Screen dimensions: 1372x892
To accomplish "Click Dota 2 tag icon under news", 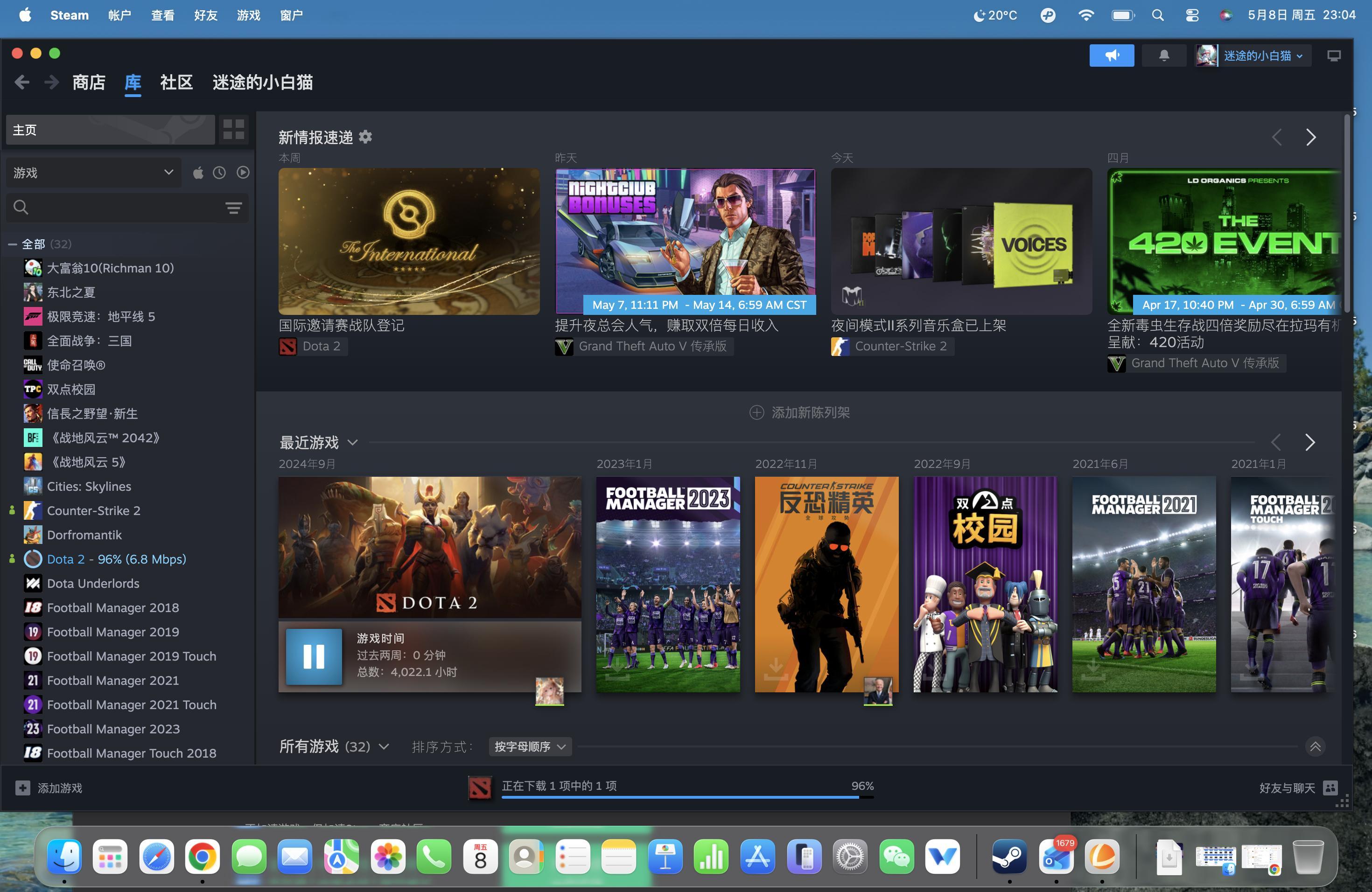I will click(287, 346).
